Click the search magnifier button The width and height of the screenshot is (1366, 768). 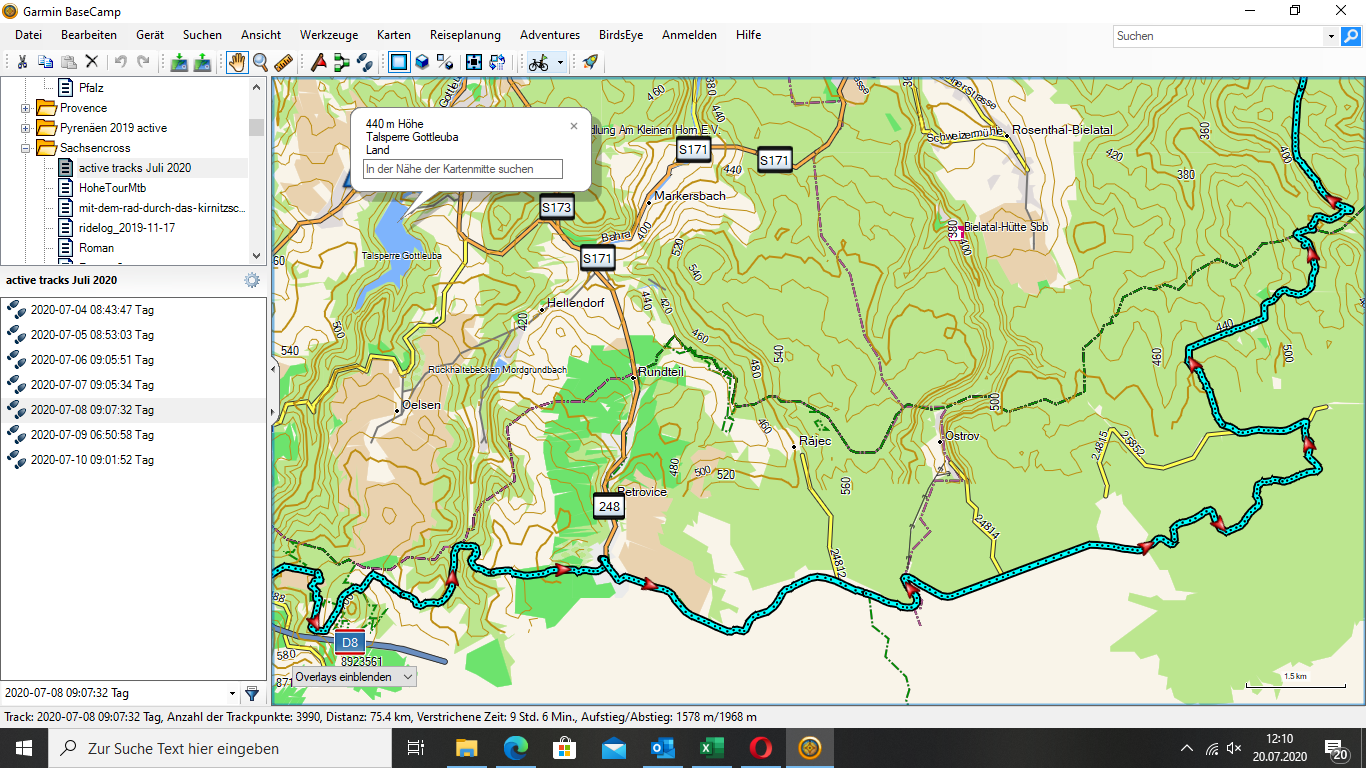tap(1351, 36)
